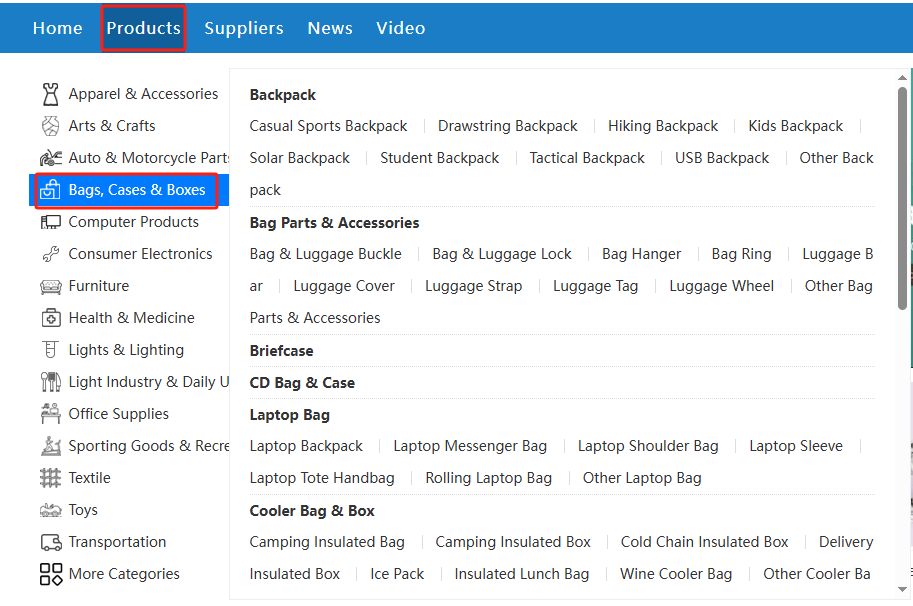Open Luggage Cover link

click(344, 286)
